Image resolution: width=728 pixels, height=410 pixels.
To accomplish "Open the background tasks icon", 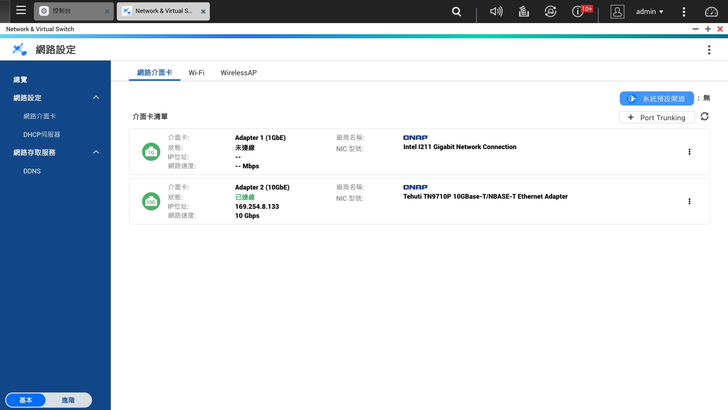I will [x=523, y=11].
